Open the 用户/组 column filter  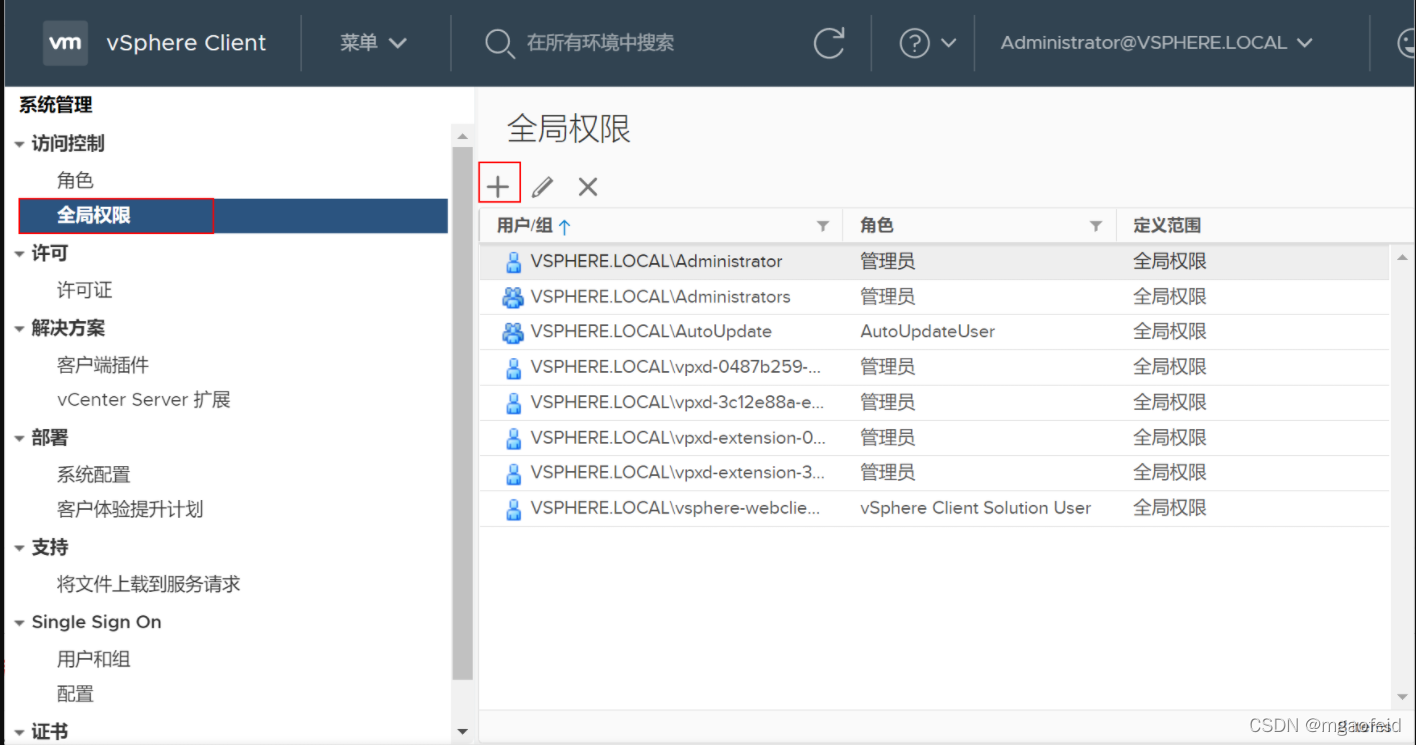[x=823, y=226]
